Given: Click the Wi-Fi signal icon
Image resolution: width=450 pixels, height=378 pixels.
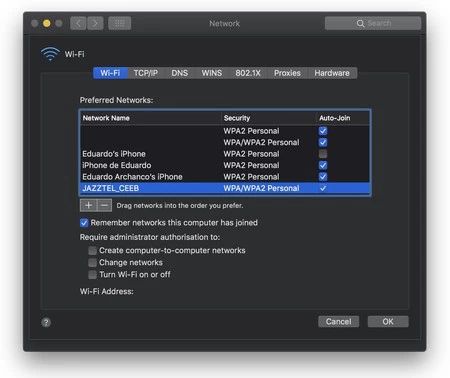Looking at the screenshot, I should click(x=50, y=54).
